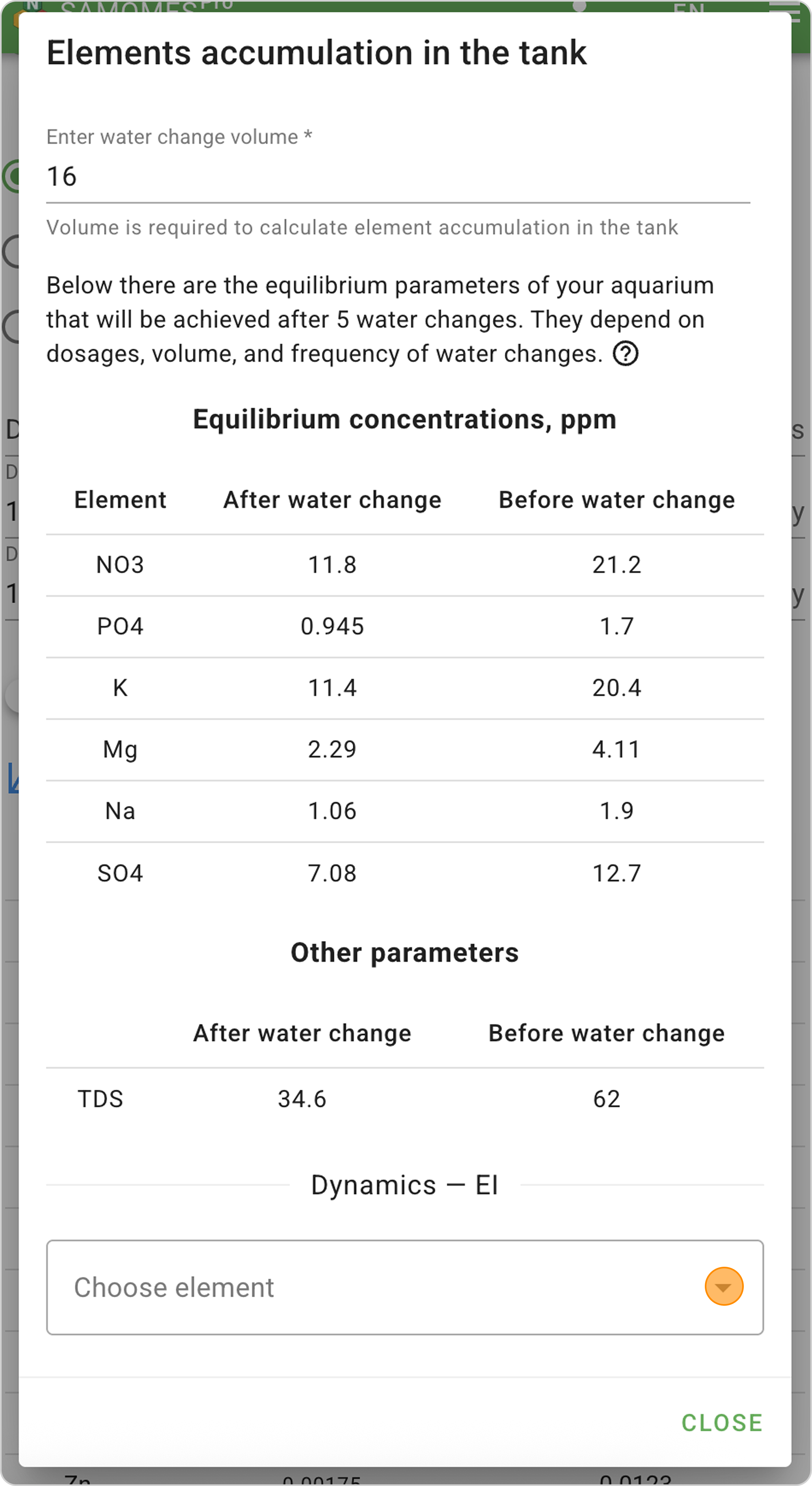Click the SO4 element label
This screenshot has width=812, height=1486.
pos(120,873)
